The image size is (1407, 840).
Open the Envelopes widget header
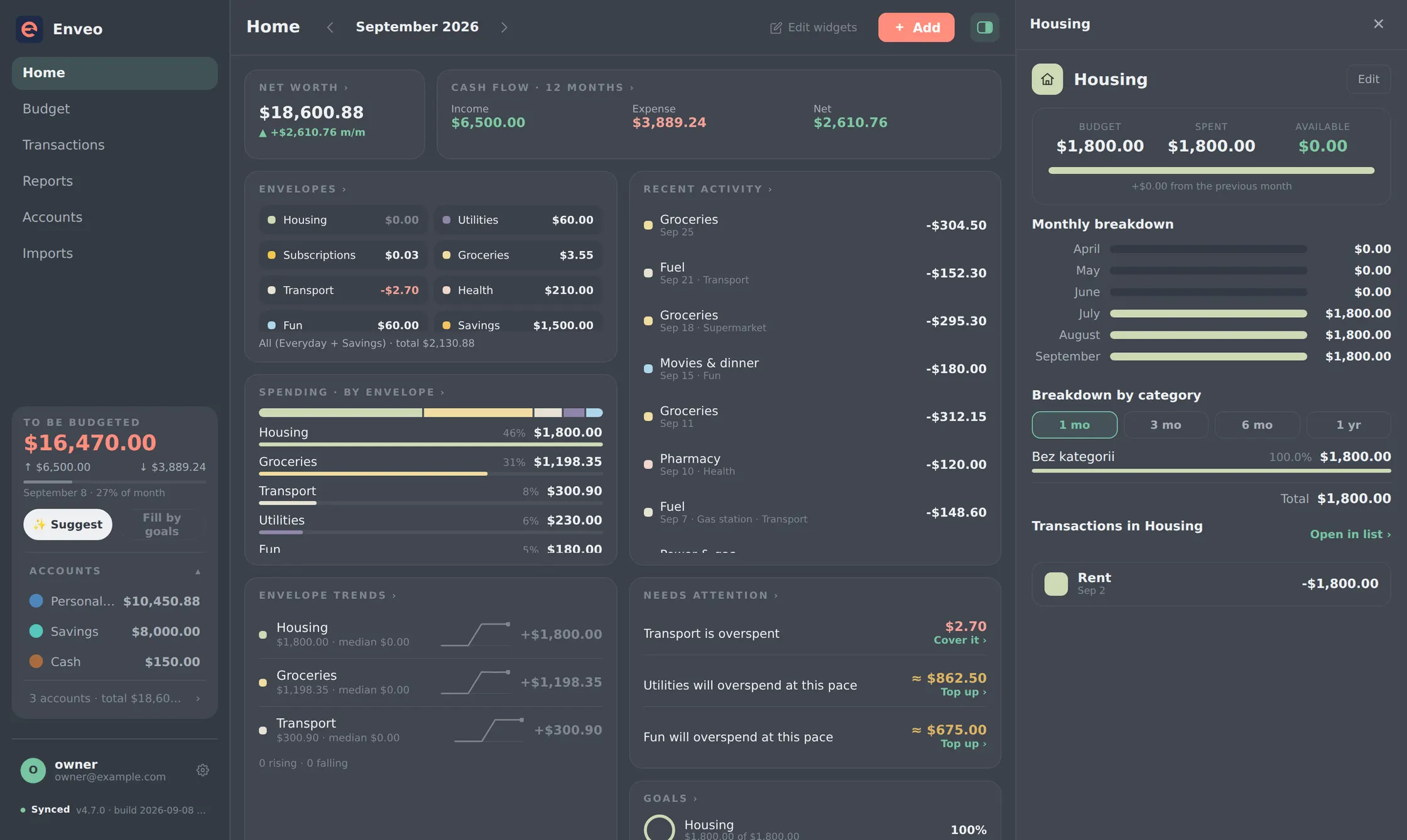click(x=302, y=189)
